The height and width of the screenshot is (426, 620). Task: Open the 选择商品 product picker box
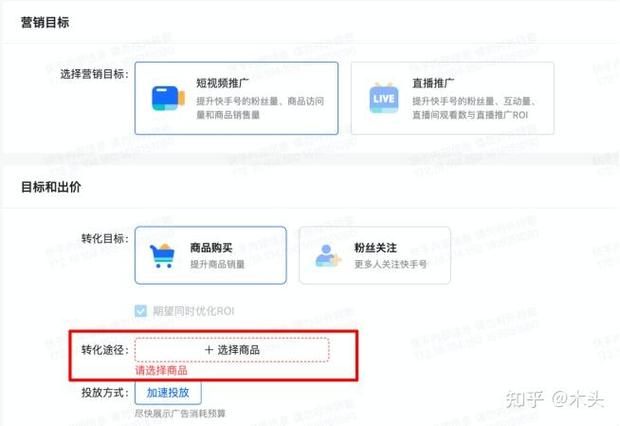point(232,350)
